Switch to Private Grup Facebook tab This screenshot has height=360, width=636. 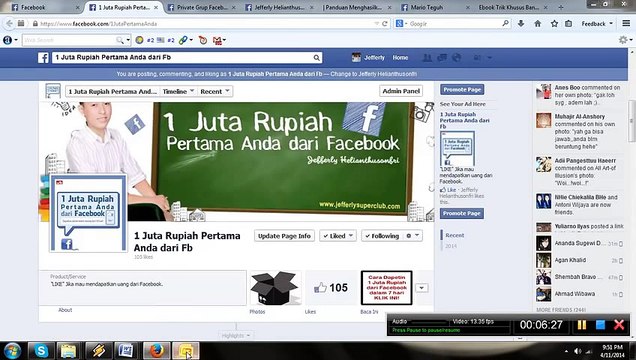click(202, 7)
